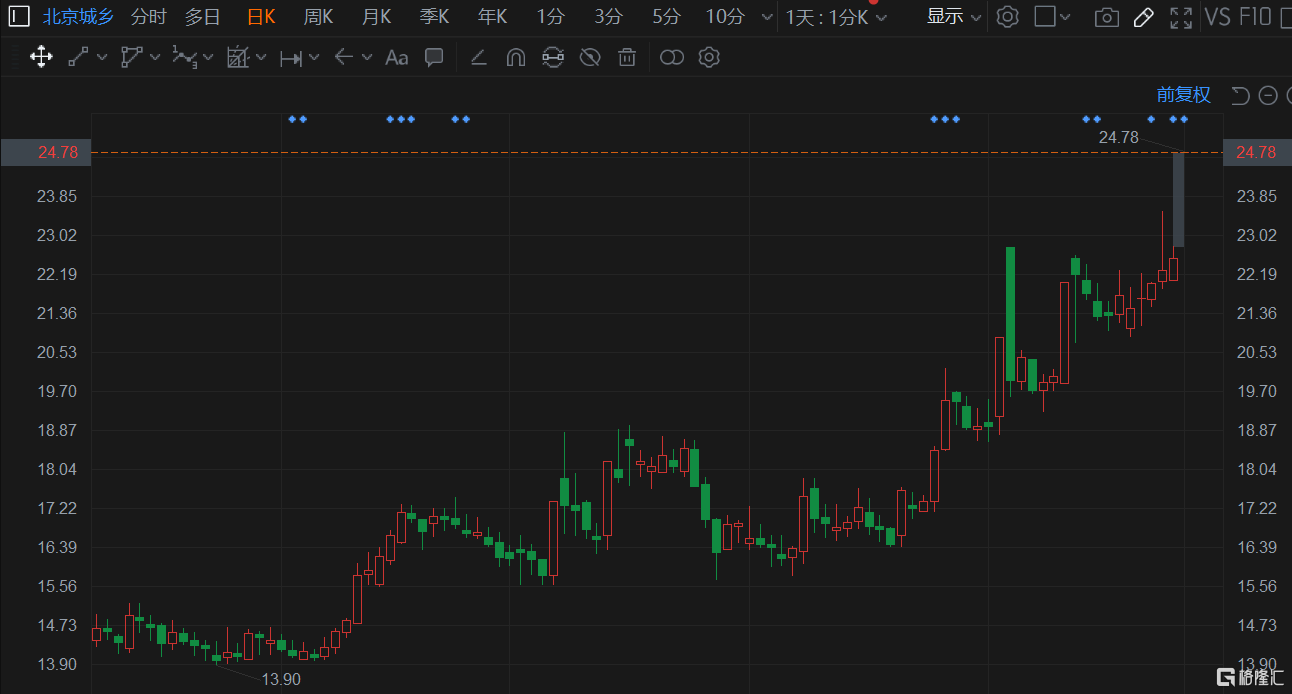Screen dimensions: 1292x694
Task: Click the undo arrow beside 前复权
Action: [x=1241, y=95]
